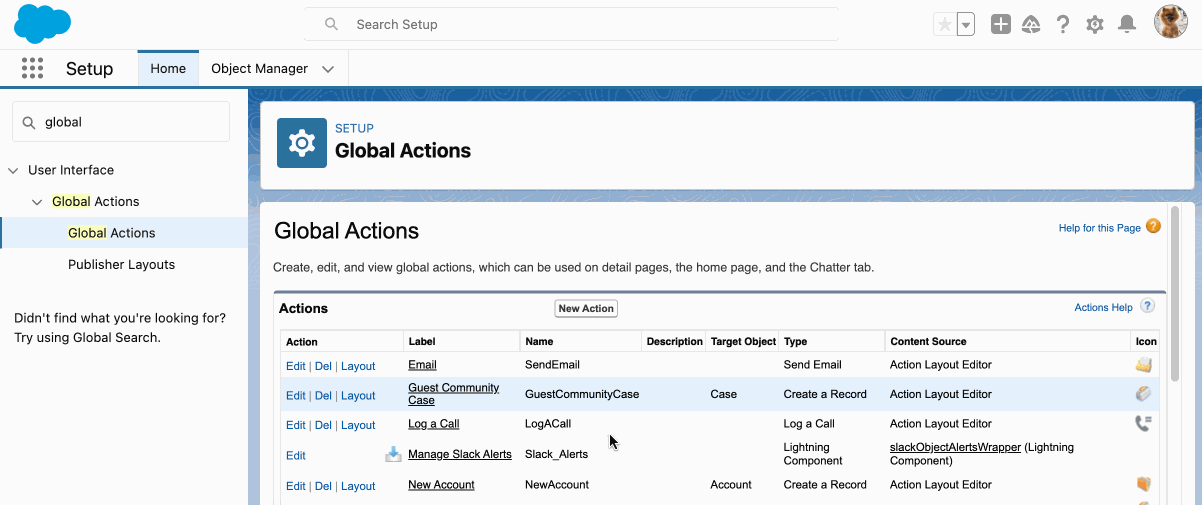Open Publisher Layouts in the sidebar
Screen dimensions: 1202x505
[121, 265]
